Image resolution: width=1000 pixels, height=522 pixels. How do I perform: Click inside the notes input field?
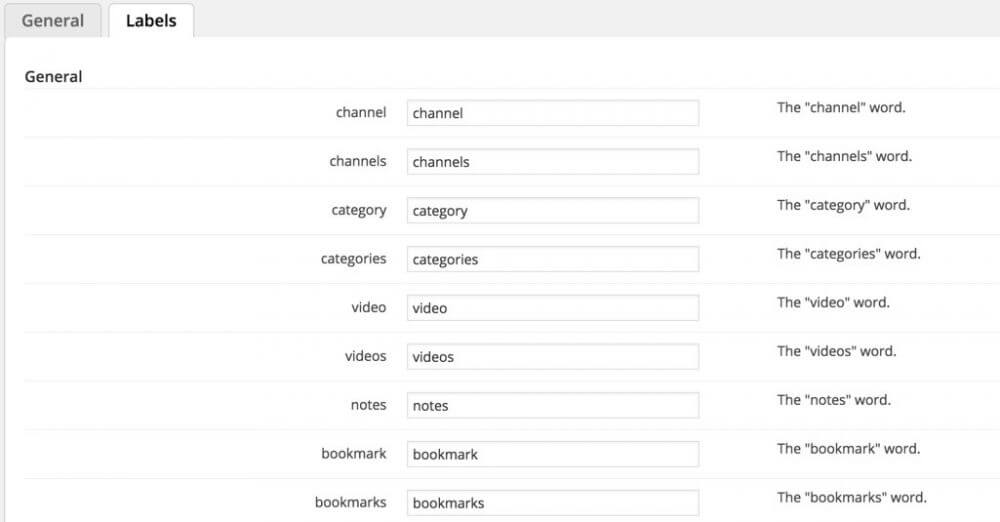[552, 406]
